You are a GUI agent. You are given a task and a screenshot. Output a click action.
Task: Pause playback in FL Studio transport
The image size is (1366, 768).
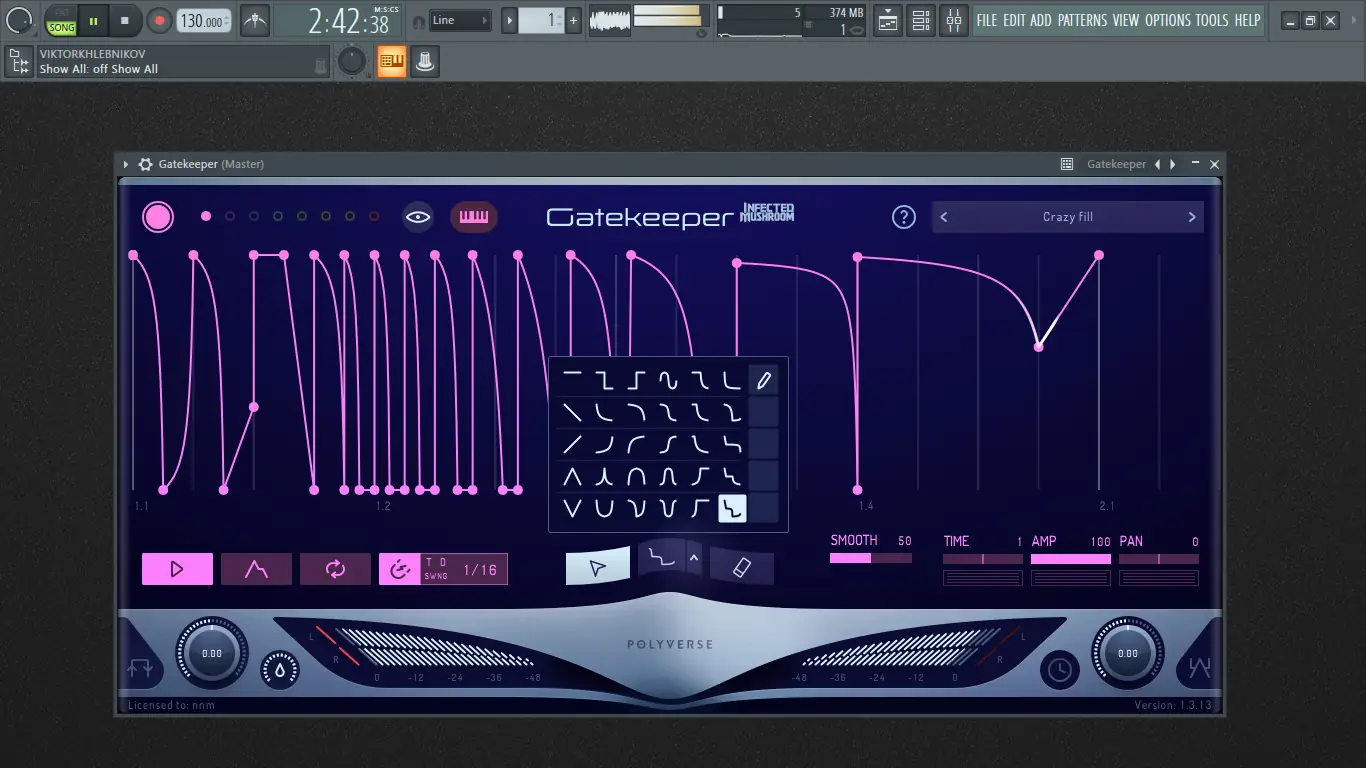93,20
